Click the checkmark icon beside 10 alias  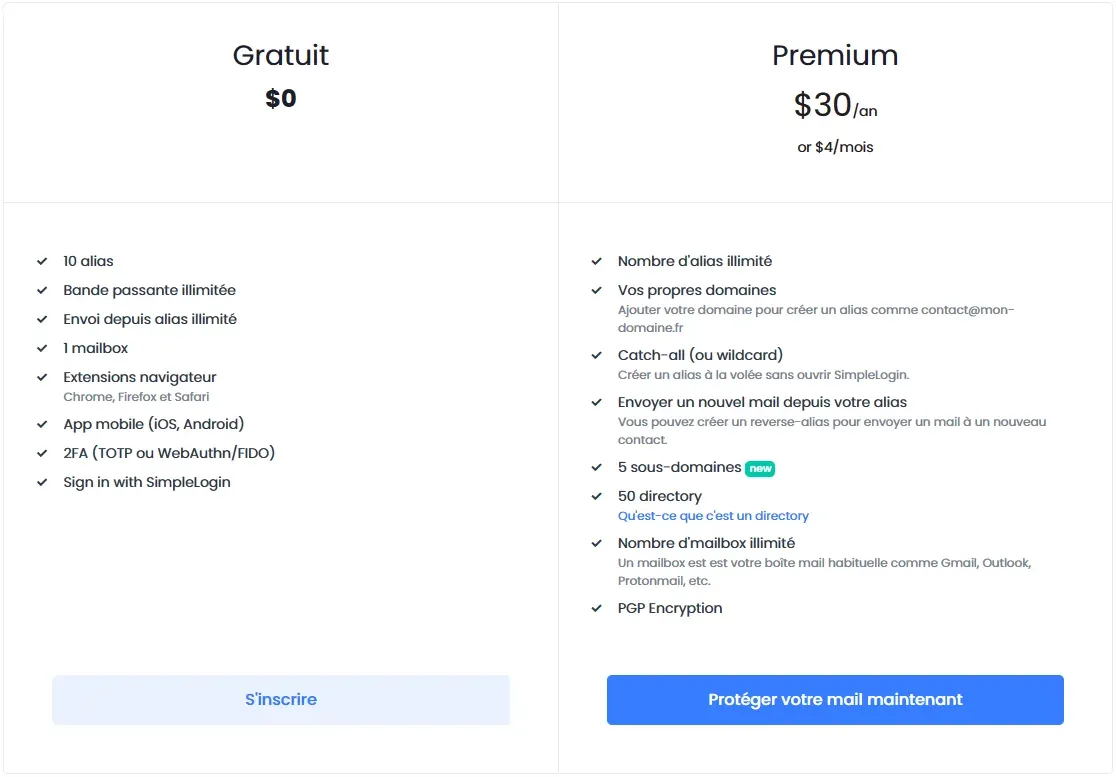coord(42,261)
